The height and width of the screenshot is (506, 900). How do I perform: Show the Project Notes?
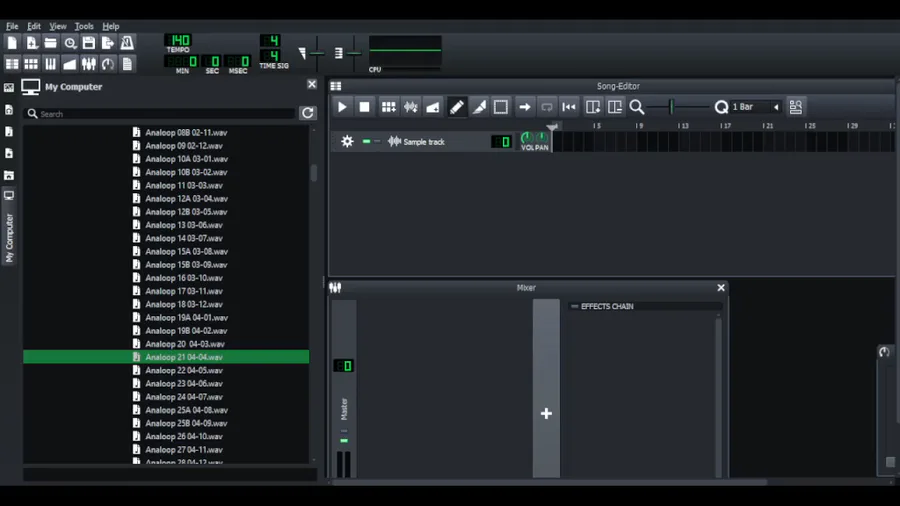point(127,64)
